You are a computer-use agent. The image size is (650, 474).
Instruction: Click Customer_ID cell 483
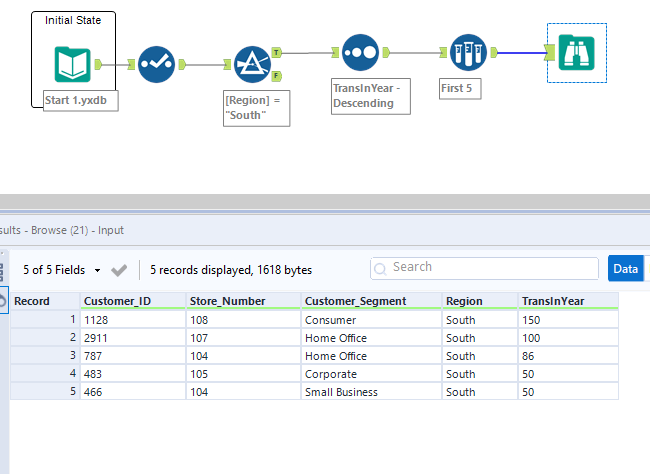[x=133, y=374]
